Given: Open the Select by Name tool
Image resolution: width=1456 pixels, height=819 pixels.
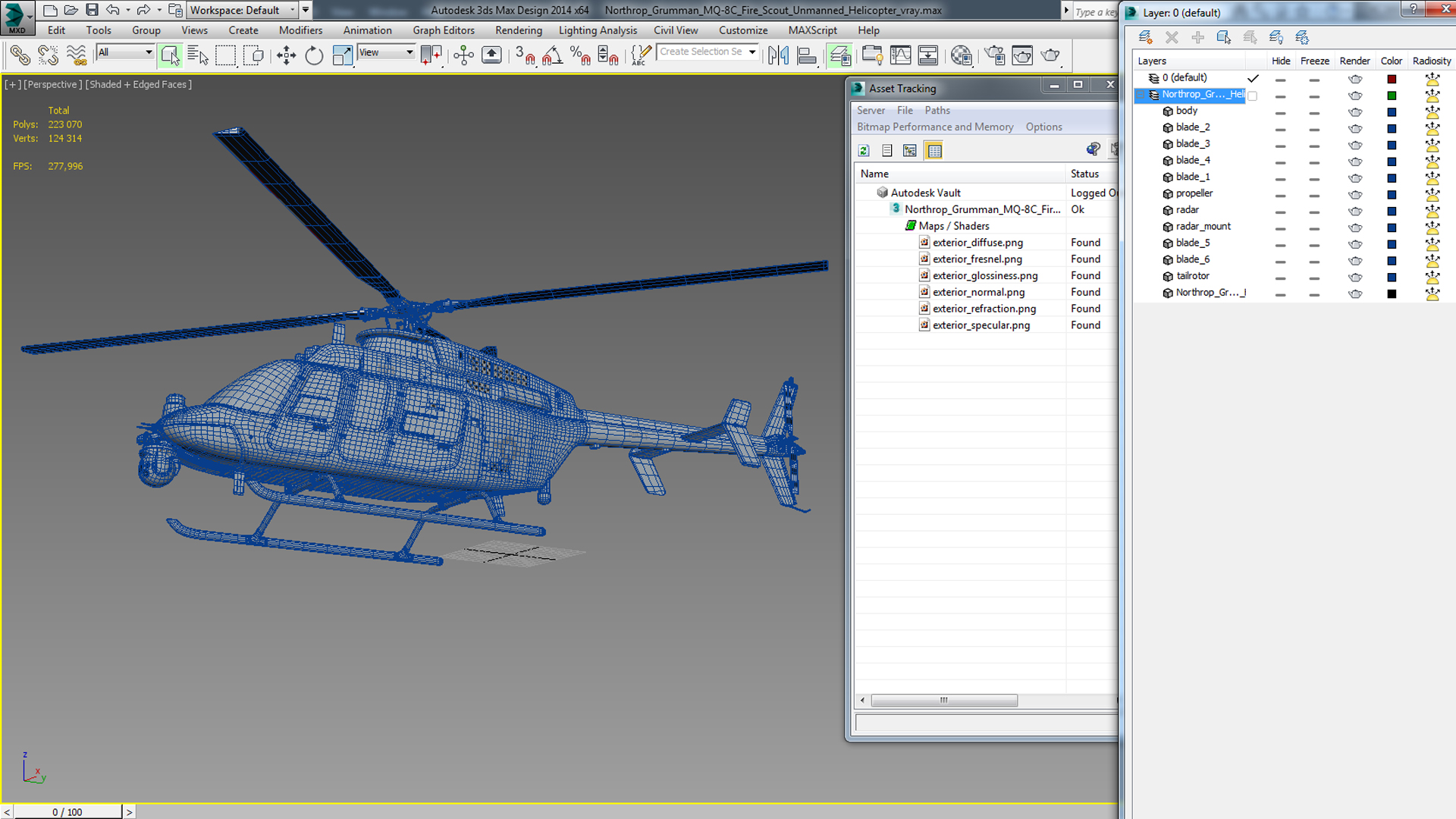Looking at the screenshot, I should coord(198,55).
